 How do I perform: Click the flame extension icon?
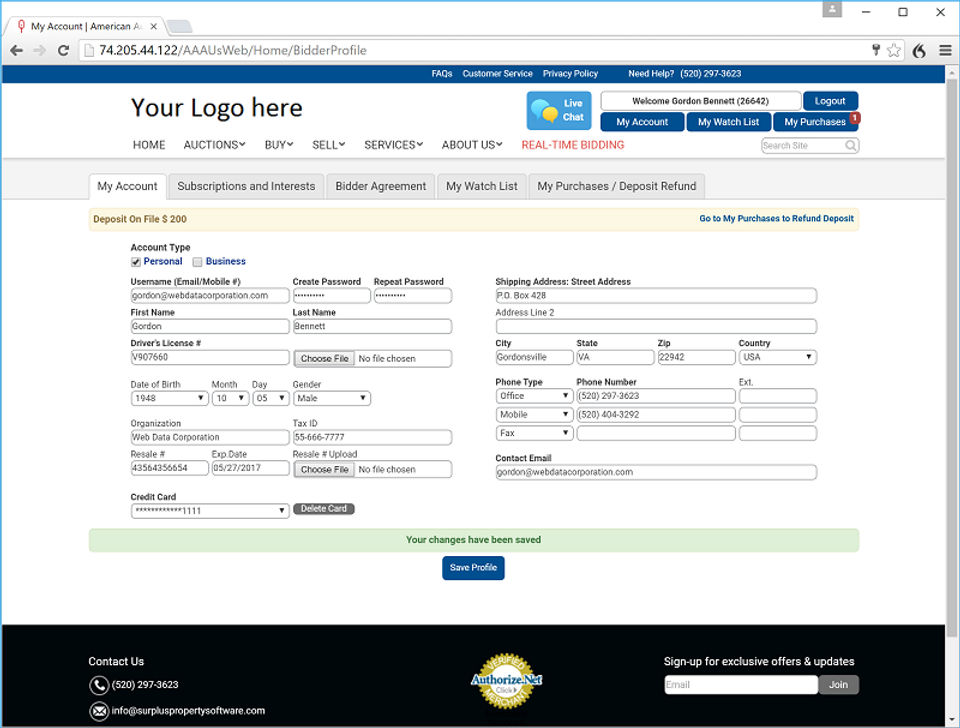pyautogui.click(x=919, y=51)
